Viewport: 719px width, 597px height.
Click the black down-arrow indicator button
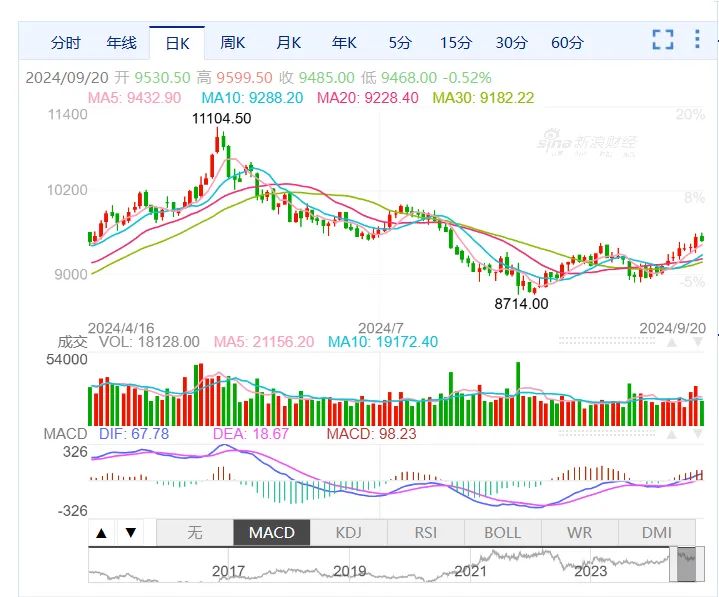pos(131,532)
